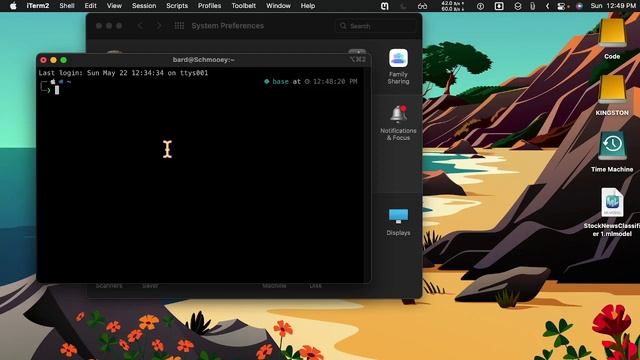This screenshot has width=640, height=360.
Task: Click the download arrow box menu bar icon
Action: (499, 6)
